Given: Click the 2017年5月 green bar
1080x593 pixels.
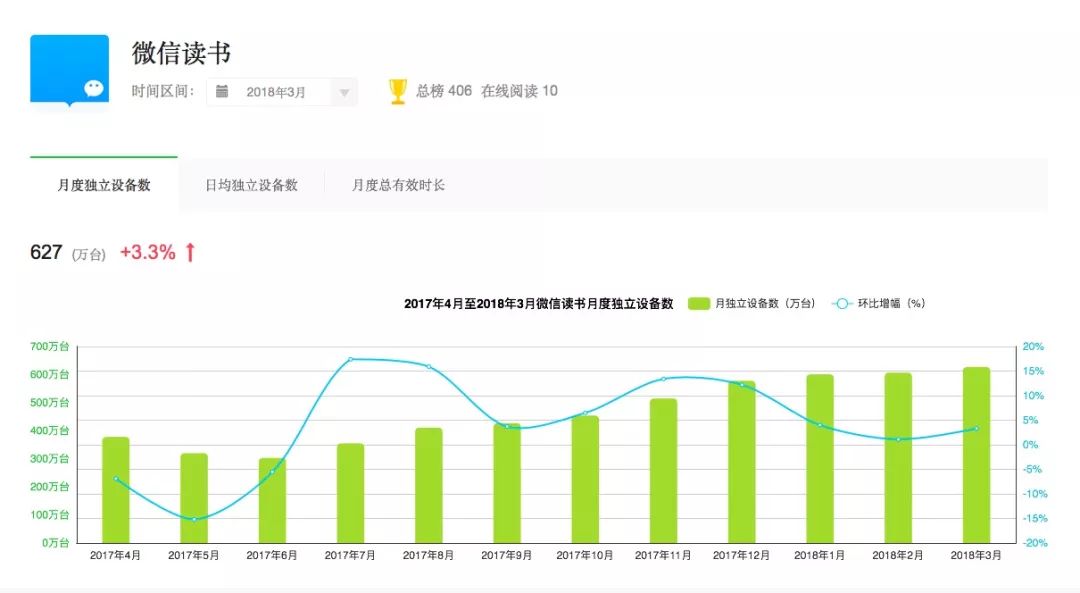Looking at the screenshot, I should tap(194, 498).
